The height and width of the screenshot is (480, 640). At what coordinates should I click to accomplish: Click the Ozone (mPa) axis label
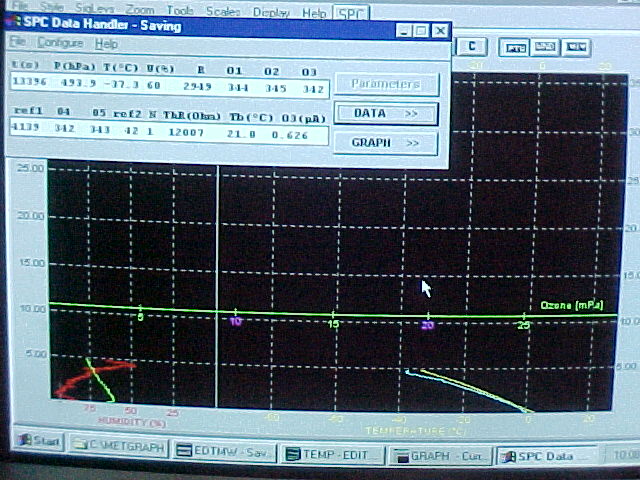(x=572, y=305)
